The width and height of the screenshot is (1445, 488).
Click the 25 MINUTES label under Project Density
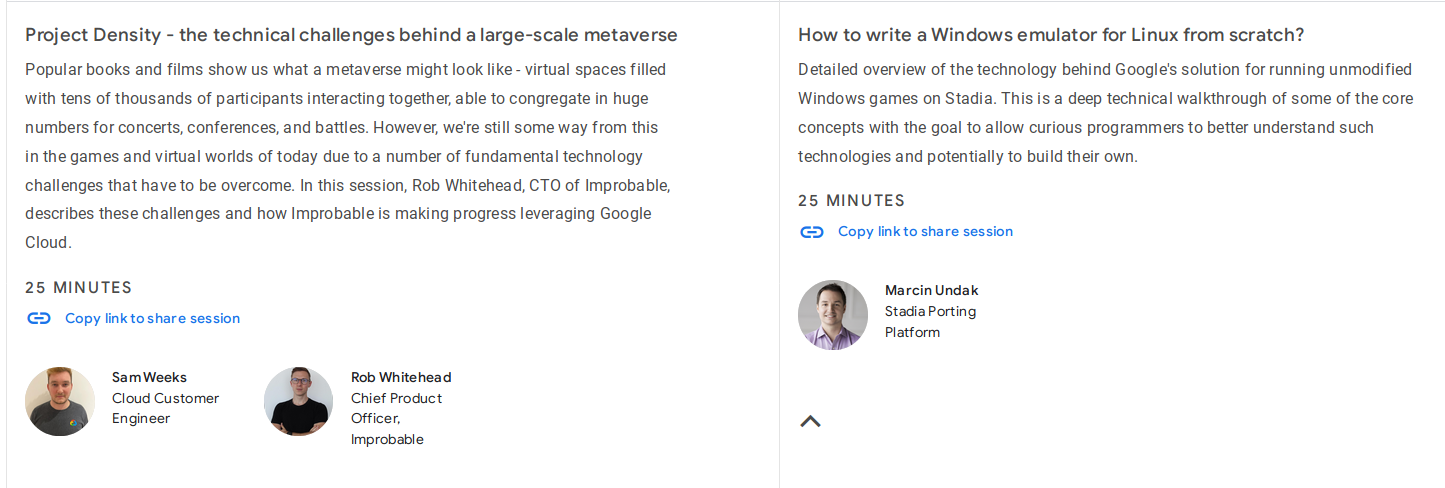(79, 288)
